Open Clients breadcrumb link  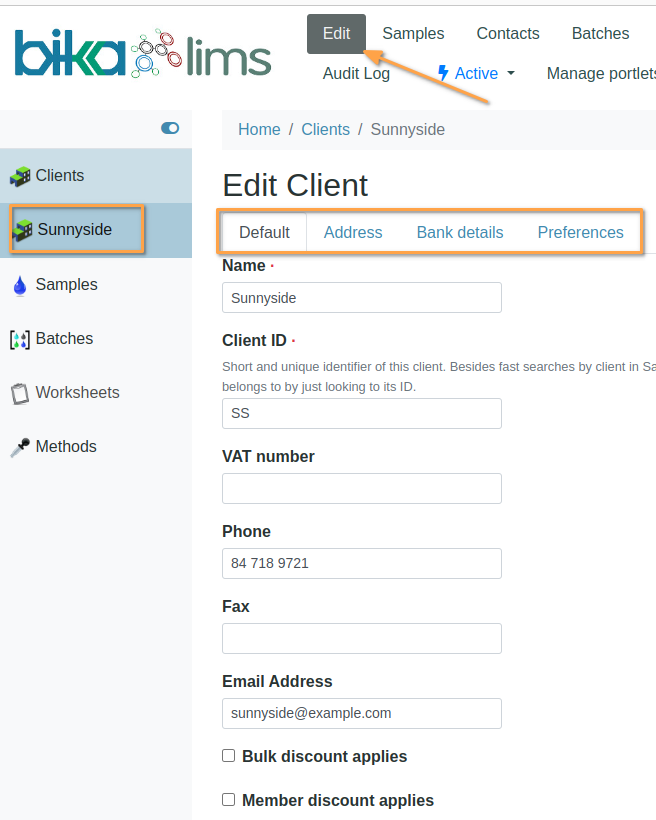click(325, 129)
